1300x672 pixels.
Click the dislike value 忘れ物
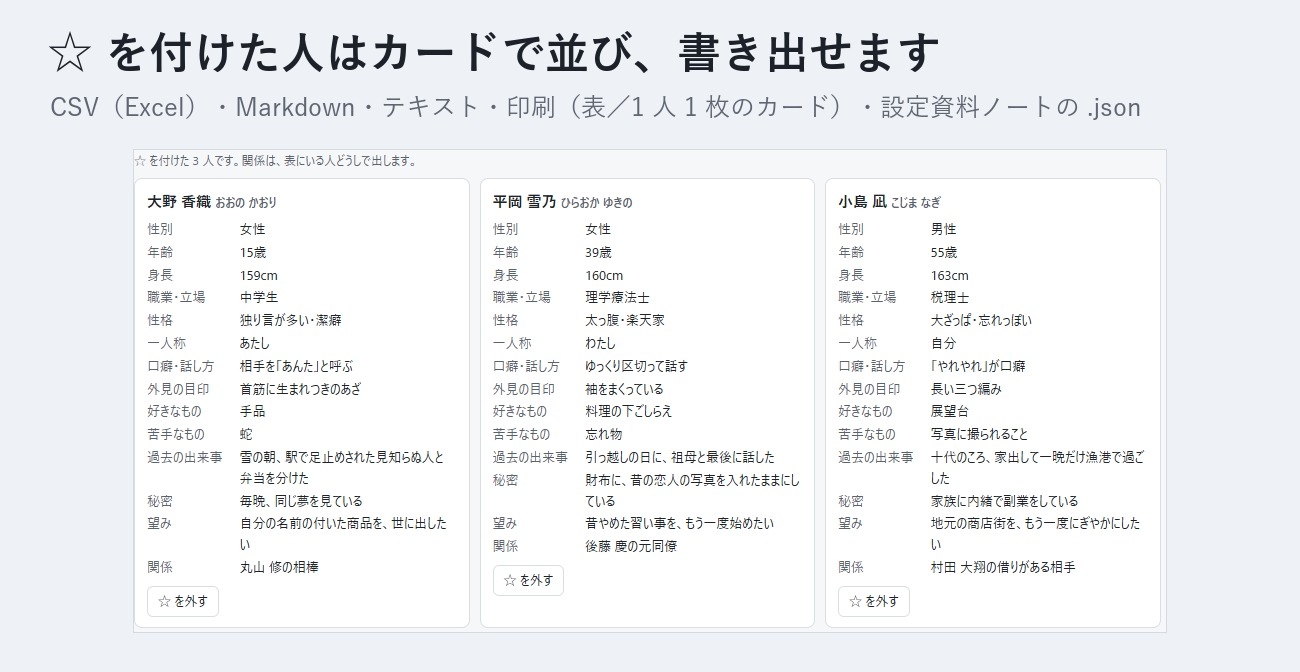click(x=604, y=434)
